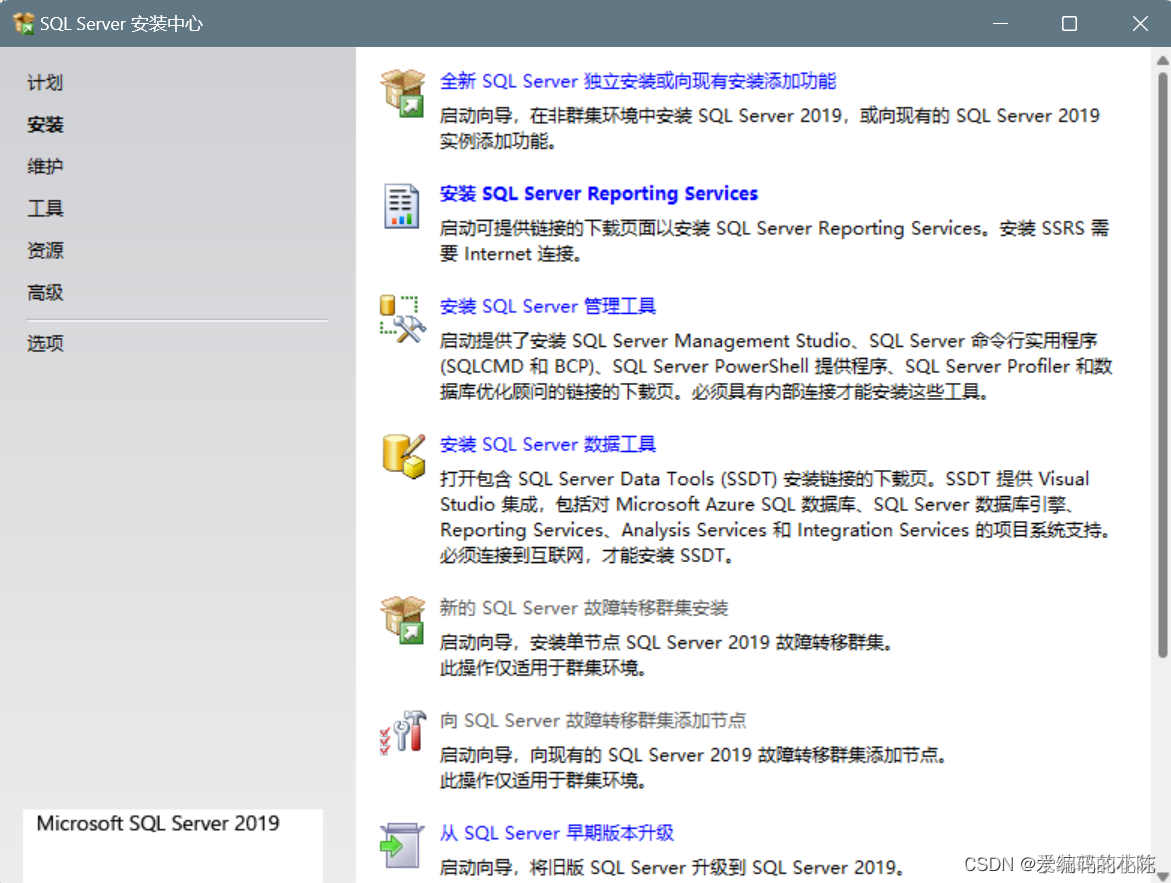Open 安装 SQL Server 管理工具 link
This screenshot has width=1171, height=883.
547,306
